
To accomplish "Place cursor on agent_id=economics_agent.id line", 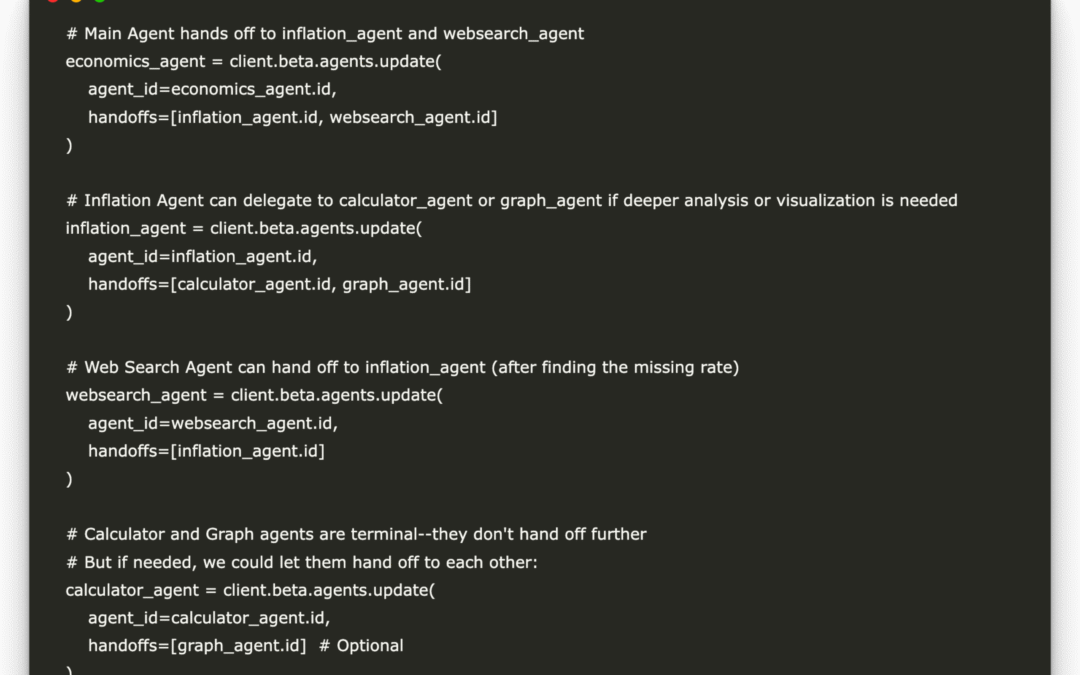I will 212,89.
